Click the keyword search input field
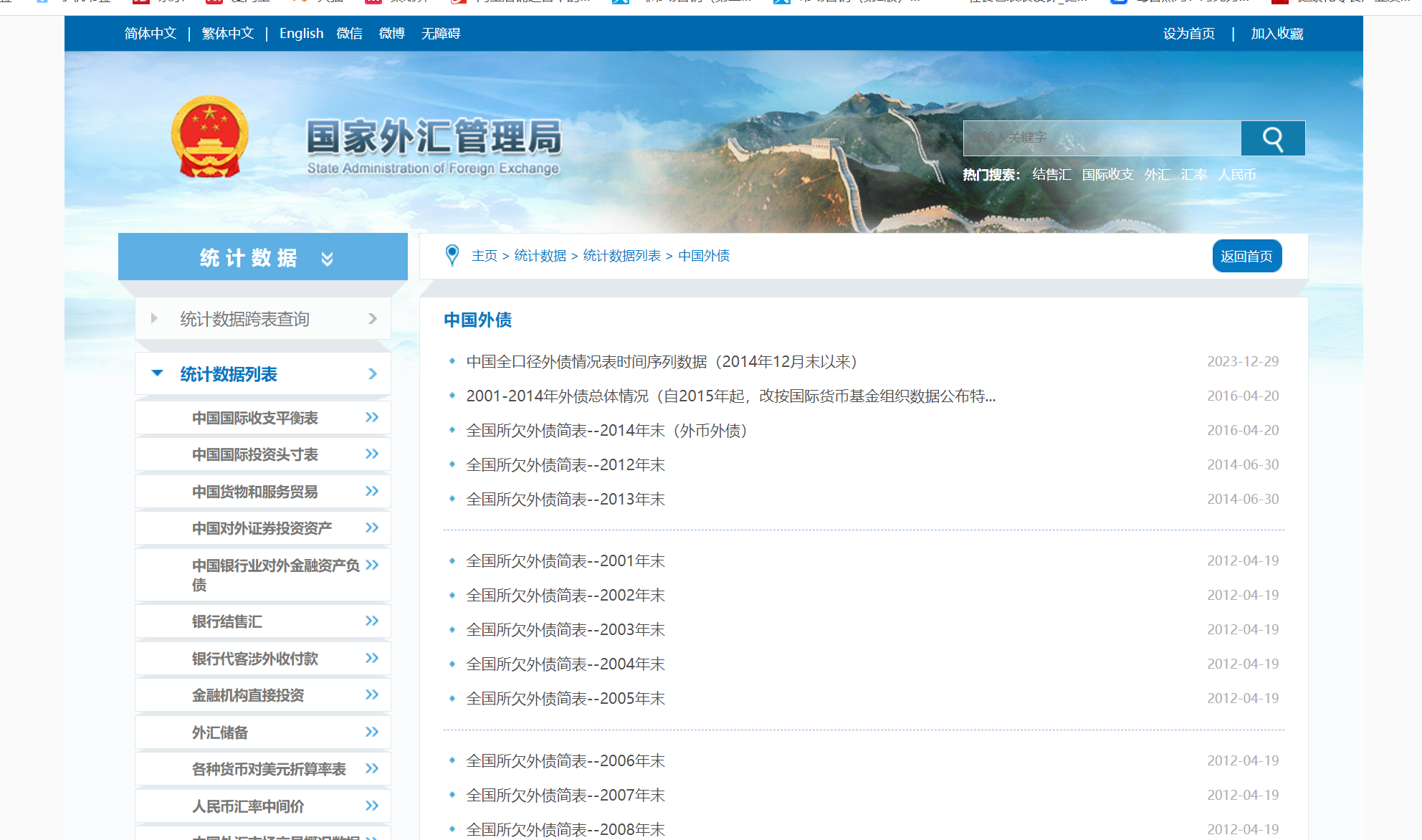Viewport: 1422px width, 840px height. [1102, 138]
